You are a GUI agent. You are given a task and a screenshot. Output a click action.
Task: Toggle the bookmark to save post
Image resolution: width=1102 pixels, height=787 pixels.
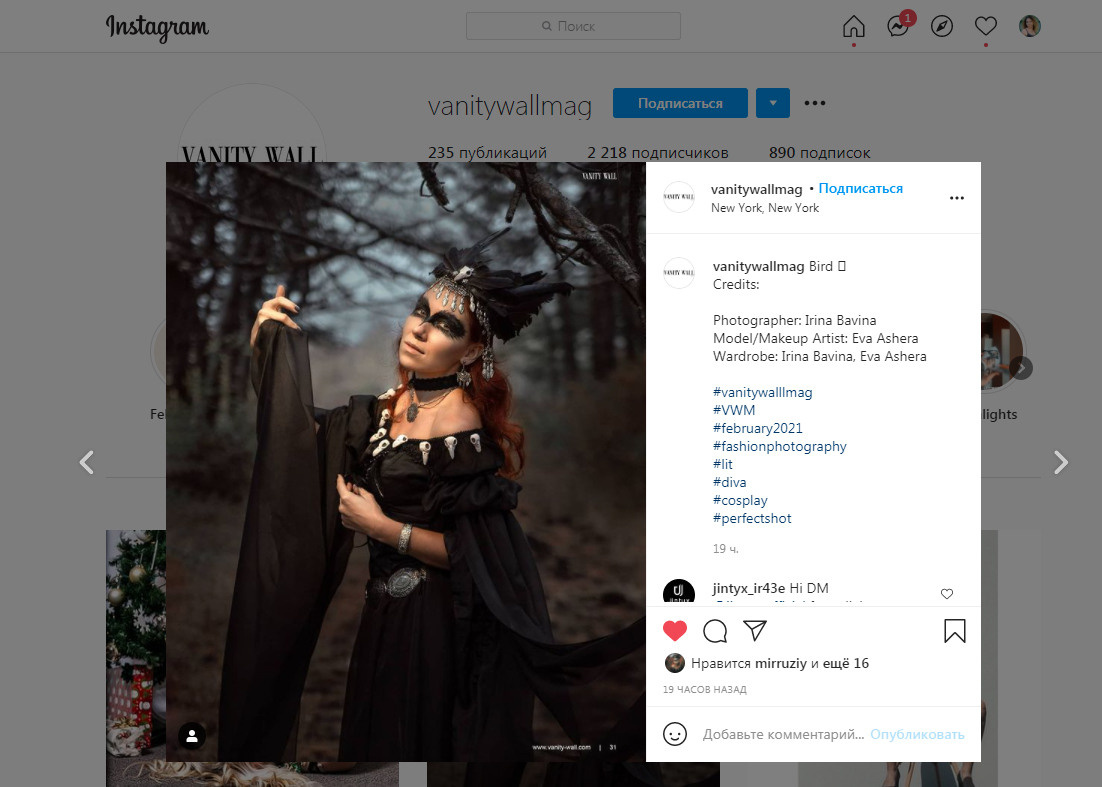955,631
